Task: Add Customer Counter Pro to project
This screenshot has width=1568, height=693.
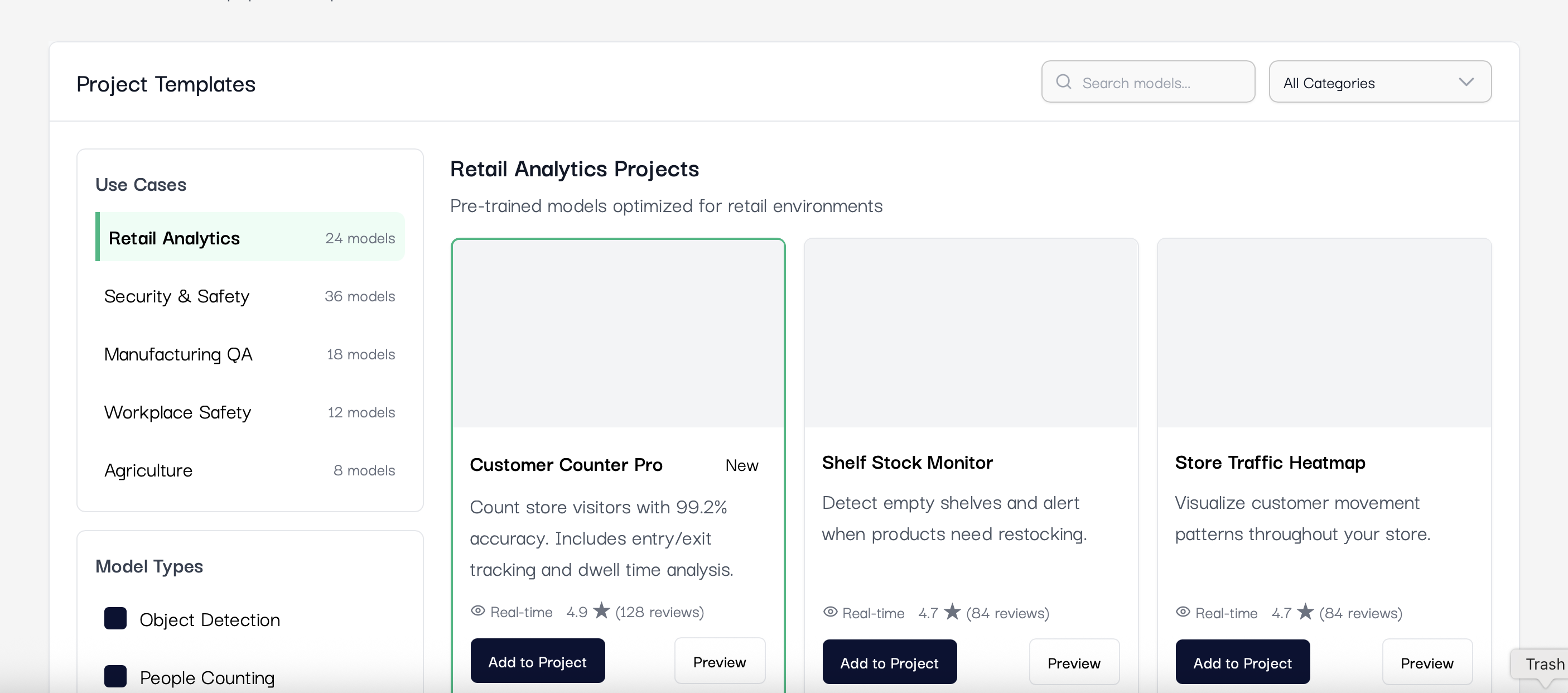Action: click(x=538, y=661)
